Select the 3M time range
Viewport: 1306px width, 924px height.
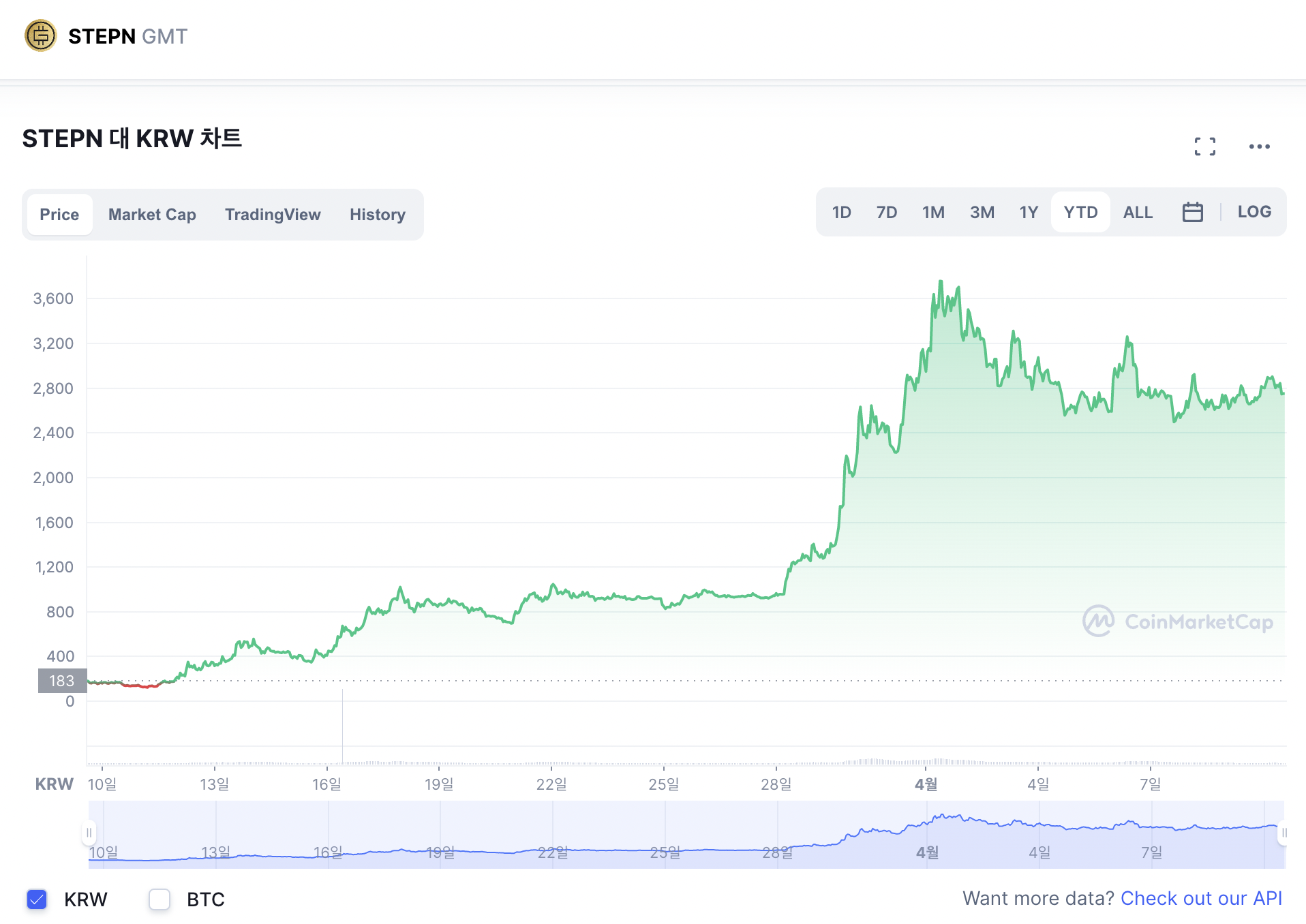pyautogui.click(x=982, y=212)
